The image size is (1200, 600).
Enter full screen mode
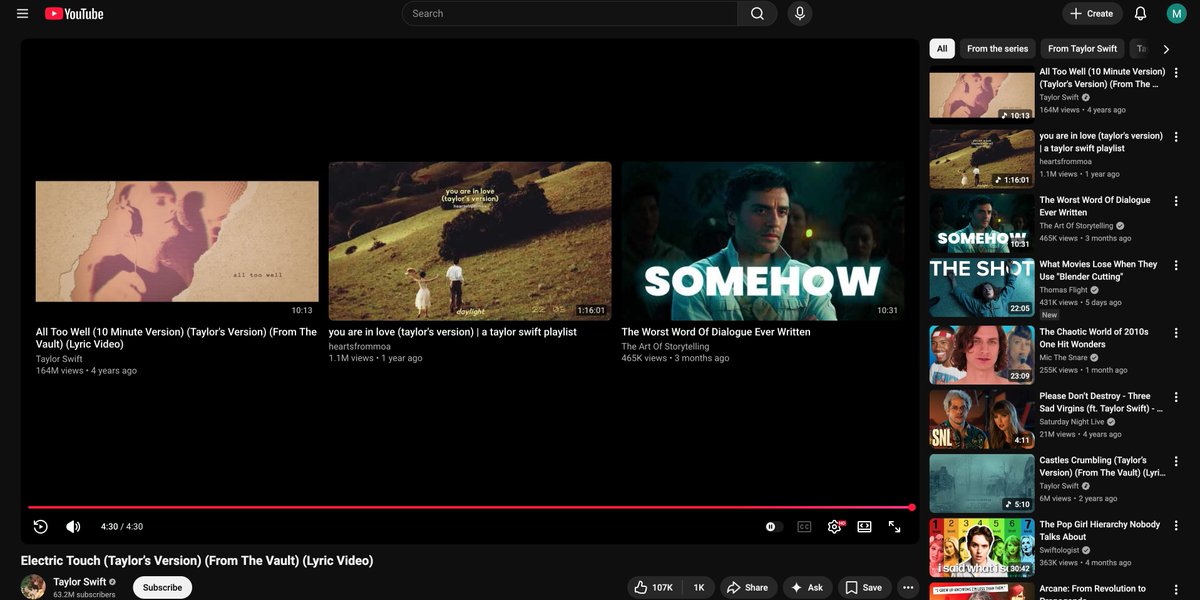click(895, 527)
